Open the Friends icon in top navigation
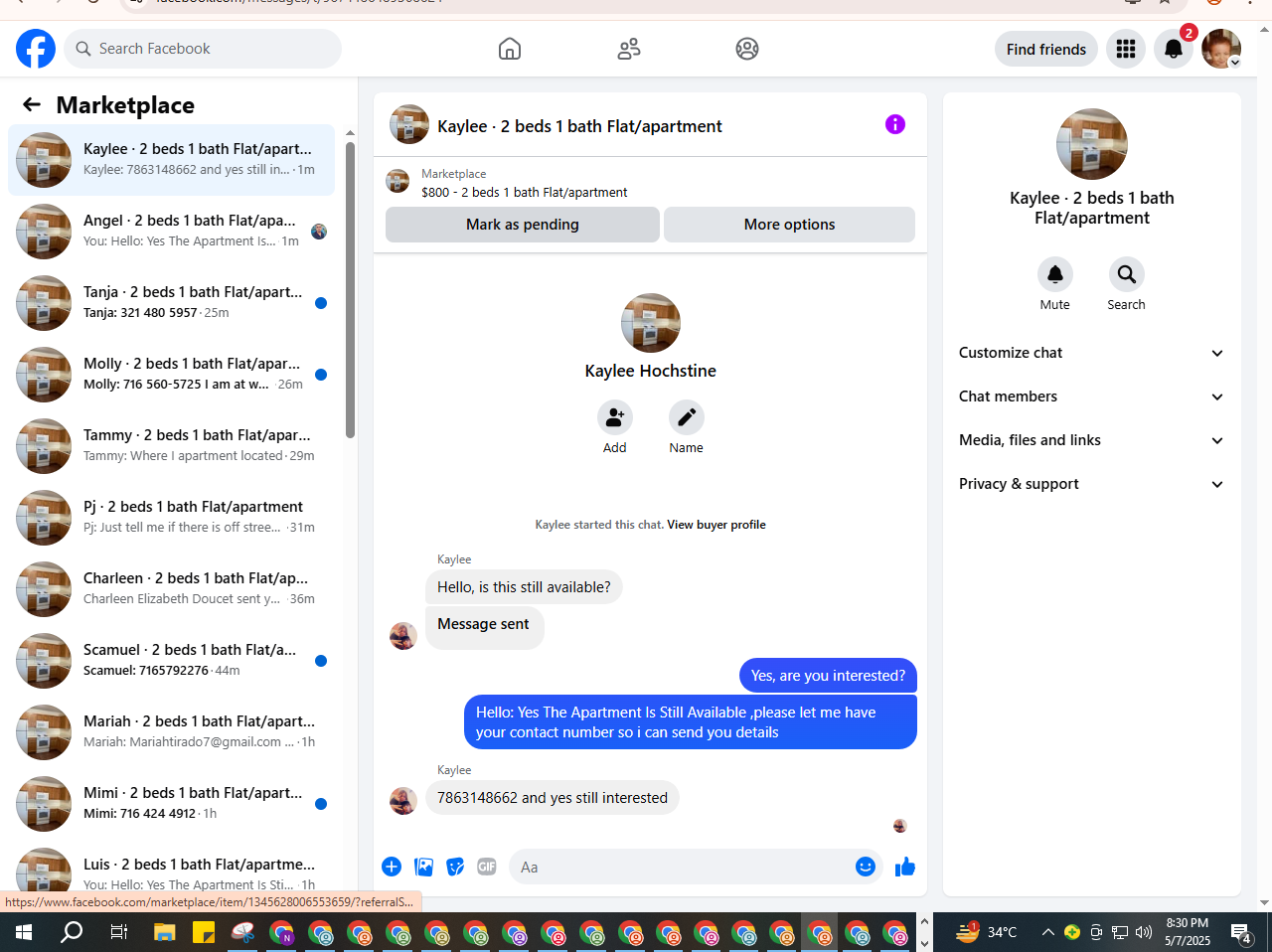Viewport: 1272px width, 952px height. click(x=629, y=49)
